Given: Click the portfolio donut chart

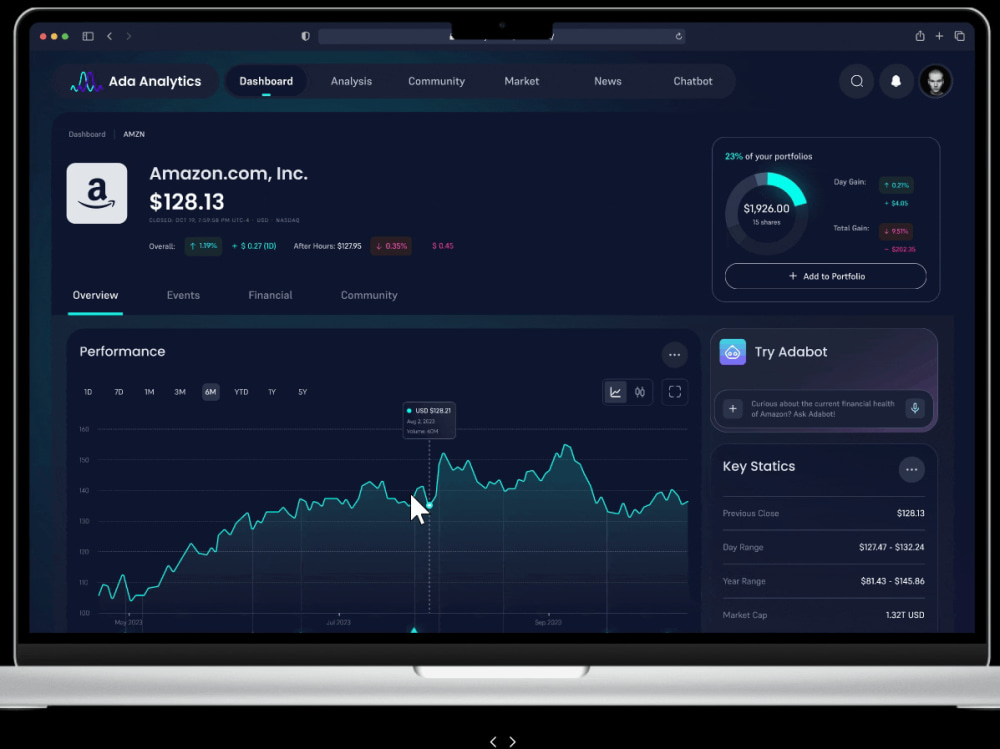Looking at the screenshot, I should tap(766, 213).
